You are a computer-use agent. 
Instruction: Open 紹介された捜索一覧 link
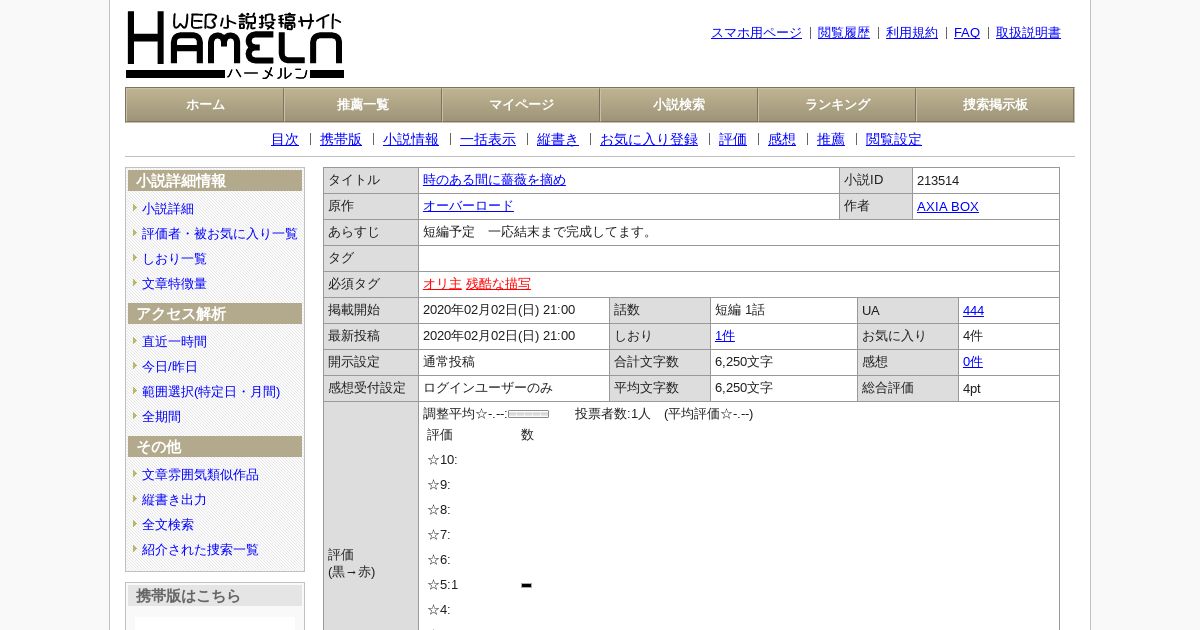(200, 550)
